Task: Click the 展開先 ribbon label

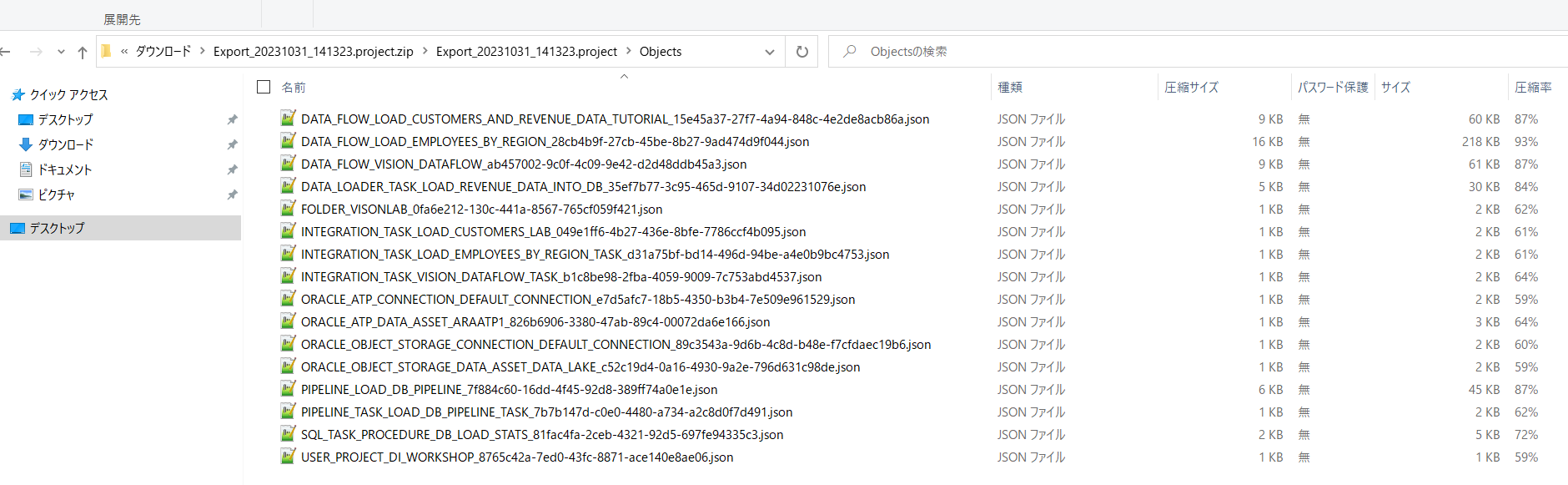Action: click(x=122, y=19)
